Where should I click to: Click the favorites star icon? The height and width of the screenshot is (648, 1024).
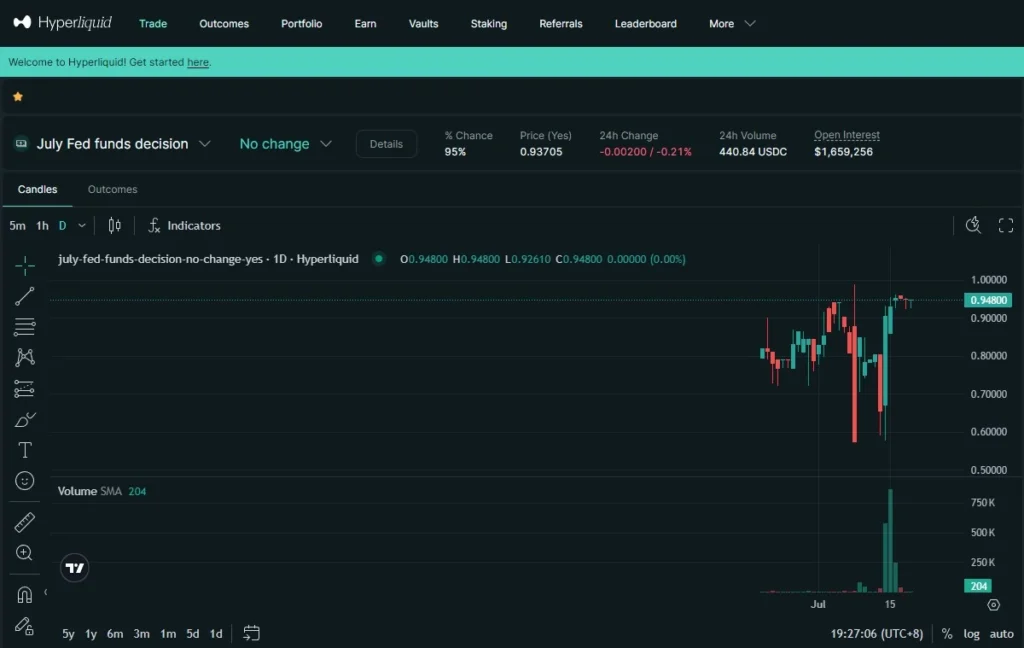[x=18, y=97]
